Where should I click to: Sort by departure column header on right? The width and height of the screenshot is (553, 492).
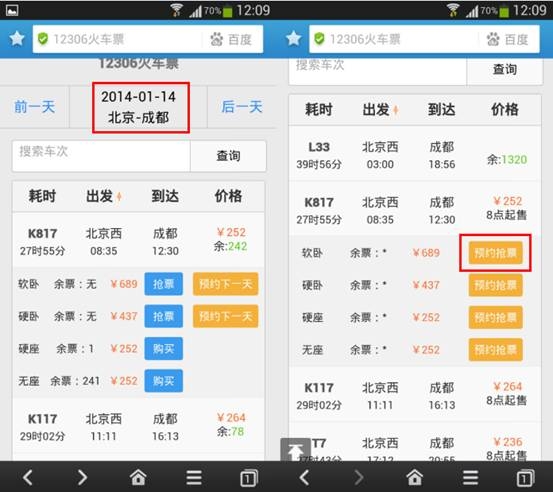[380, 110]
